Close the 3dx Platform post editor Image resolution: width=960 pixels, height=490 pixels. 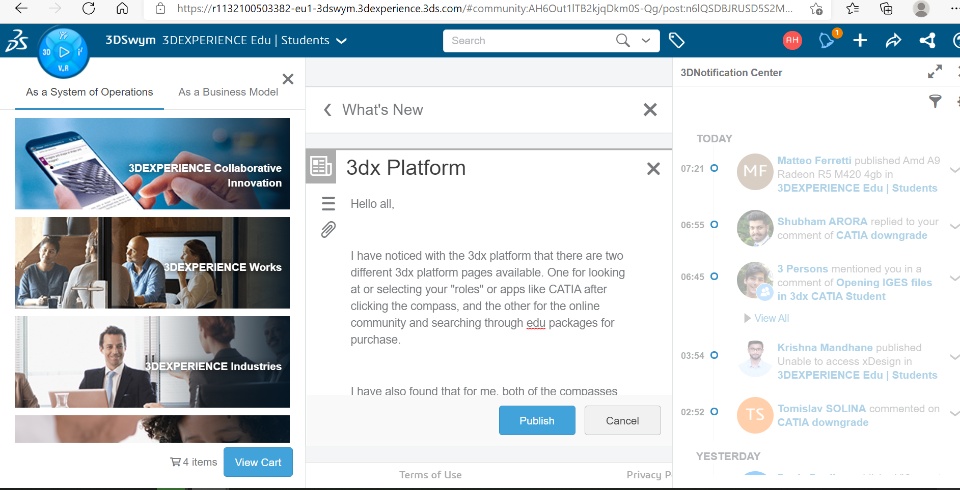coord(653,168)
